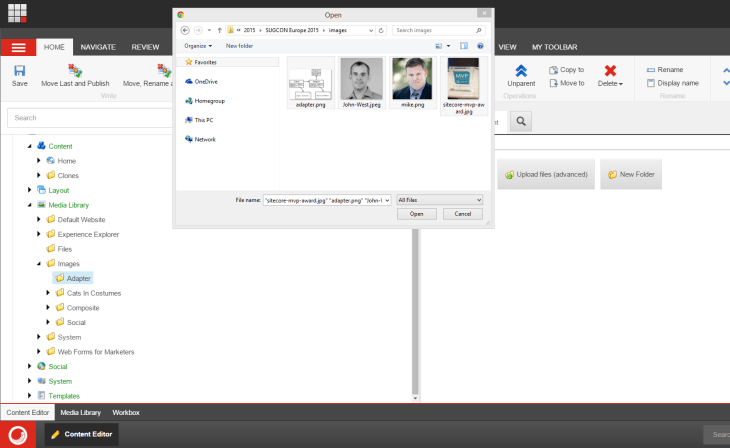This screenshot has height=448, width=730.
Task: Open the File name history dropdown
Action: click(387, 200)
